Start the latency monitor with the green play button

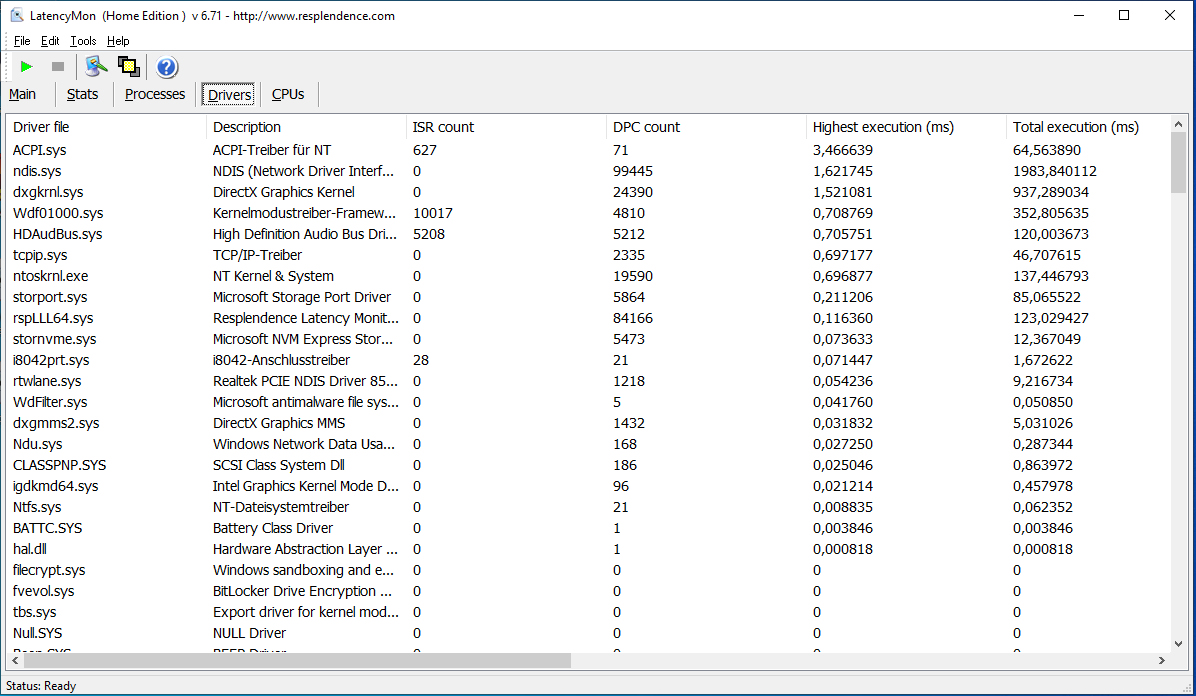coord(26,66)
